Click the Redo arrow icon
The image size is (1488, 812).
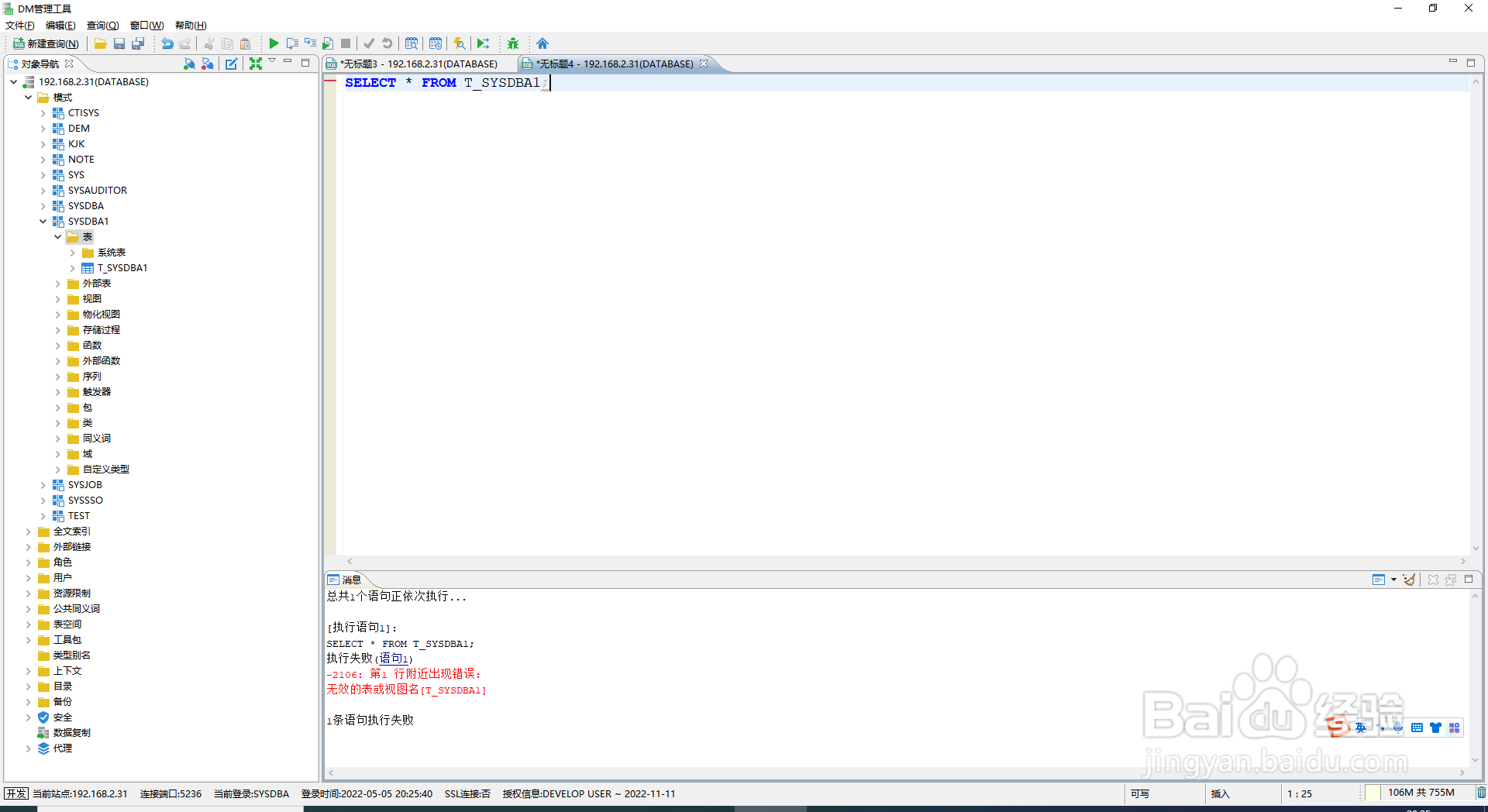pos(185,43)
